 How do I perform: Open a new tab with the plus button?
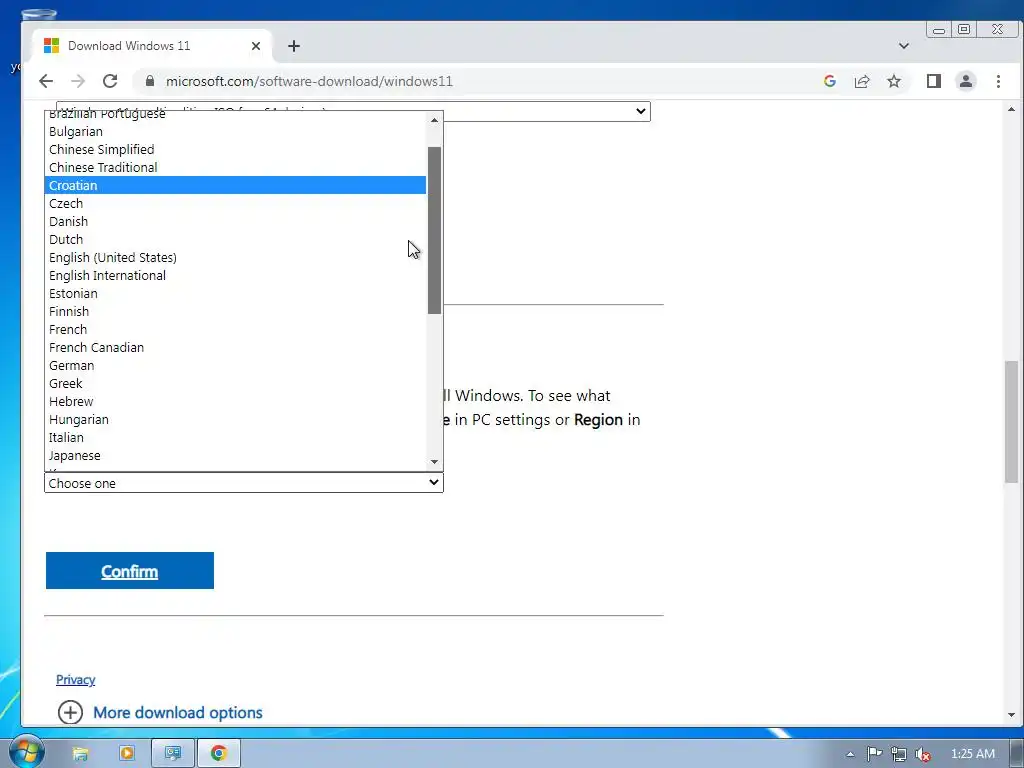click(294, 46)
